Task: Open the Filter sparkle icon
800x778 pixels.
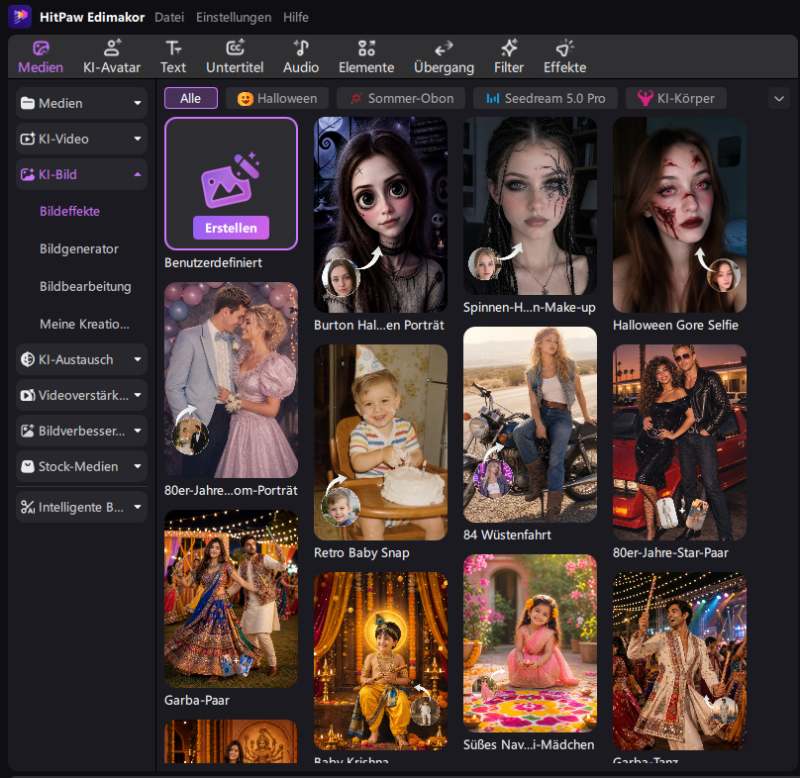Action: [509, 48]
